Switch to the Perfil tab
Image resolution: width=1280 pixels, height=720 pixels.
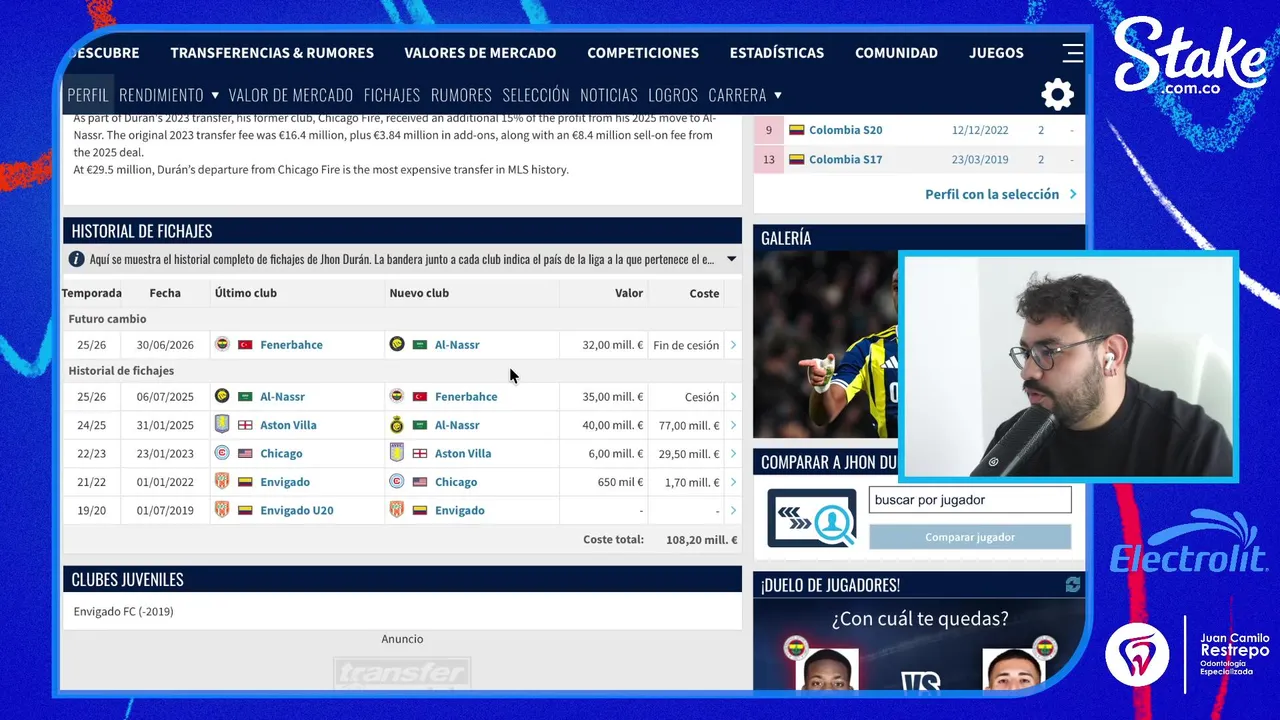pyautogui.click(x=88, y=95)
